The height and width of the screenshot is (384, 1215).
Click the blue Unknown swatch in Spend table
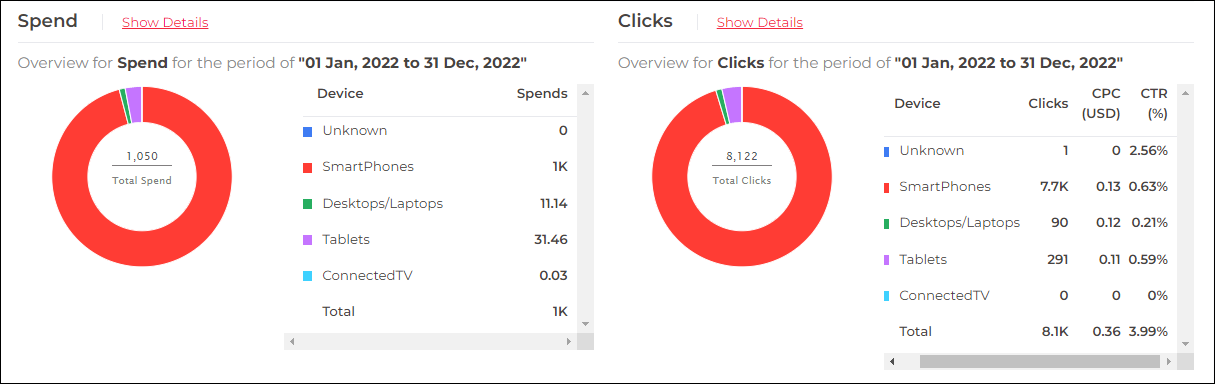pos(307,131)
